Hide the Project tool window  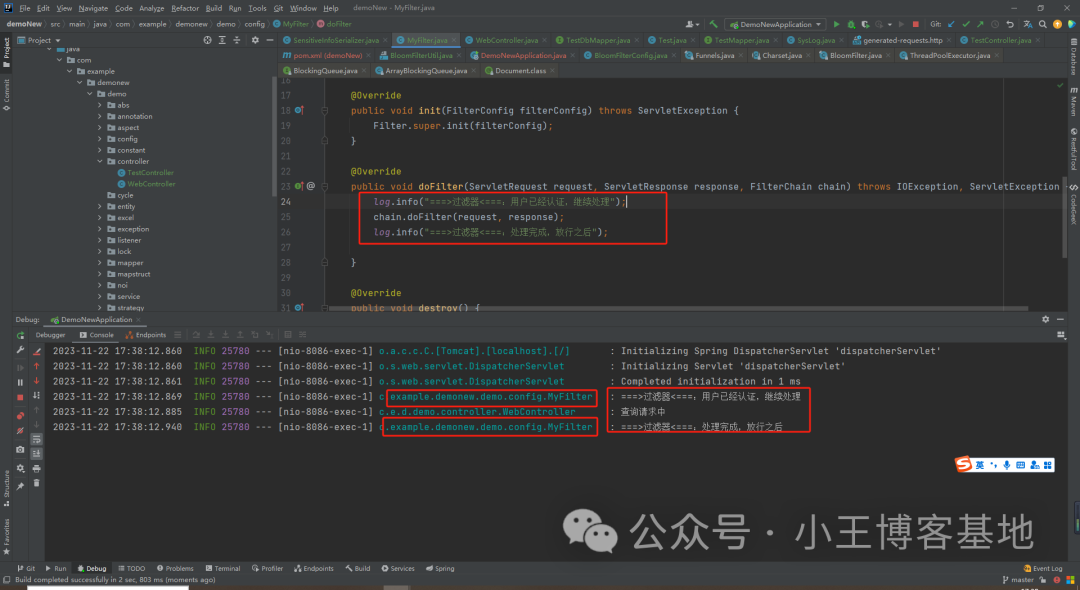(269, 40)
